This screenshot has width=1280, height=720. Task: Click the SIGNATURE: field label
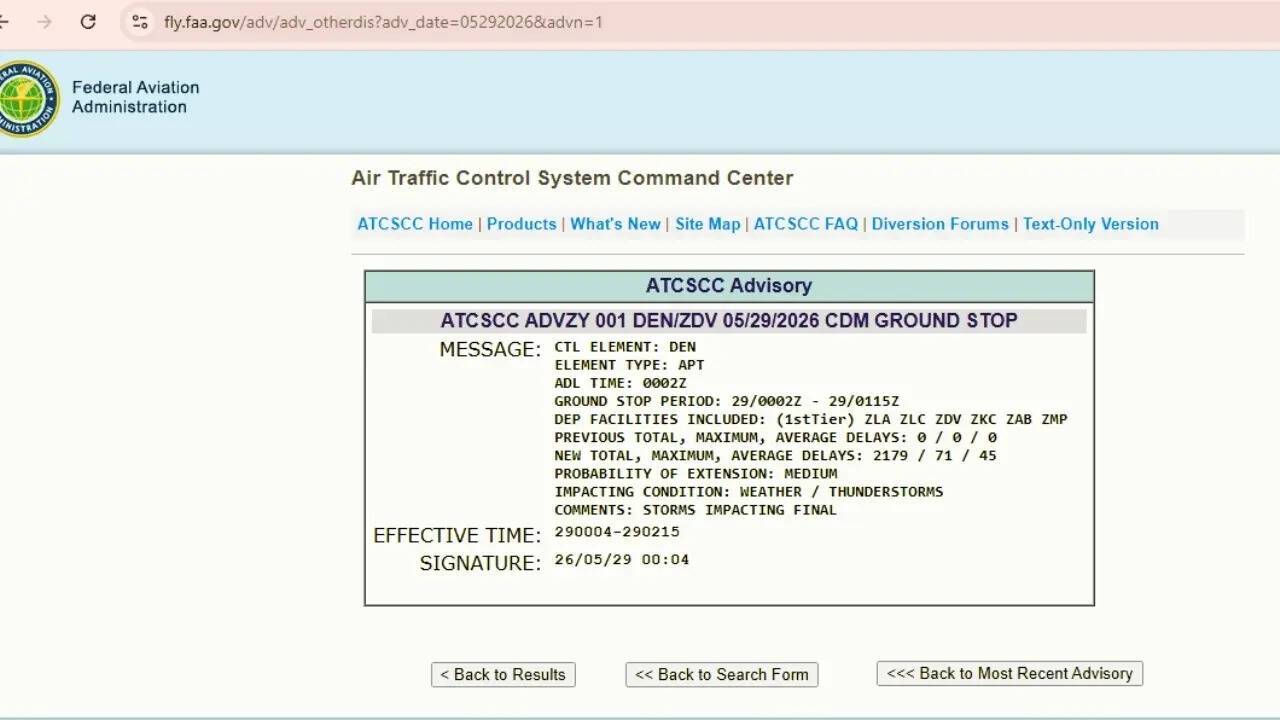[480, 564]
